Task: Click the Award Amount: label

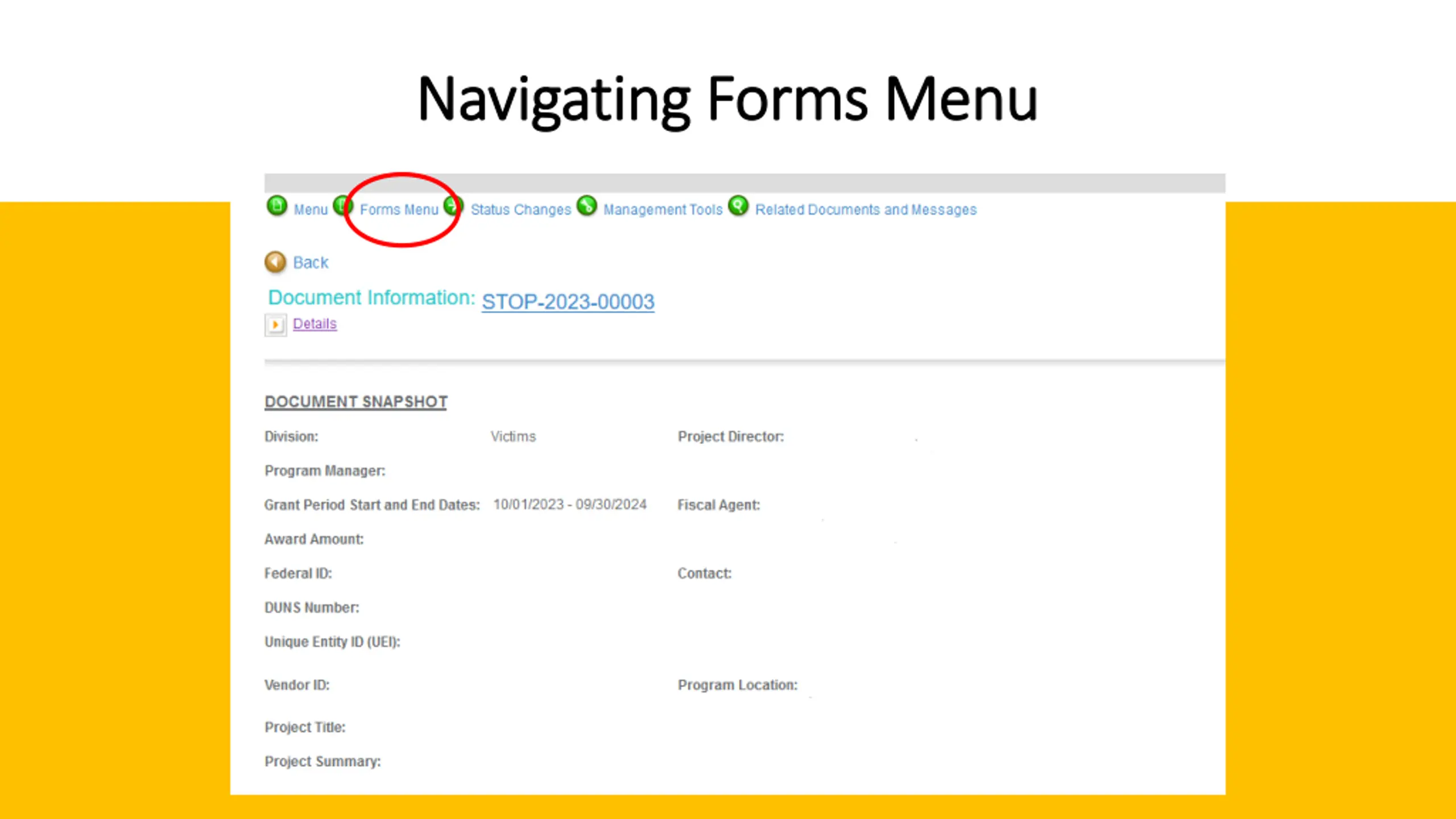Action: tap(314, 539)
